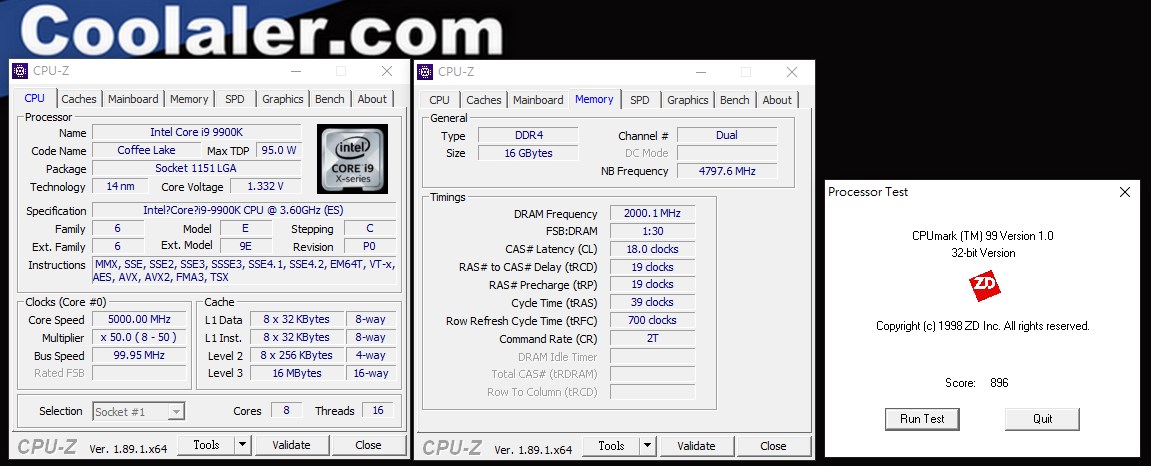Click CPU-Z app icon in right window title bar

tap(425, 72)
